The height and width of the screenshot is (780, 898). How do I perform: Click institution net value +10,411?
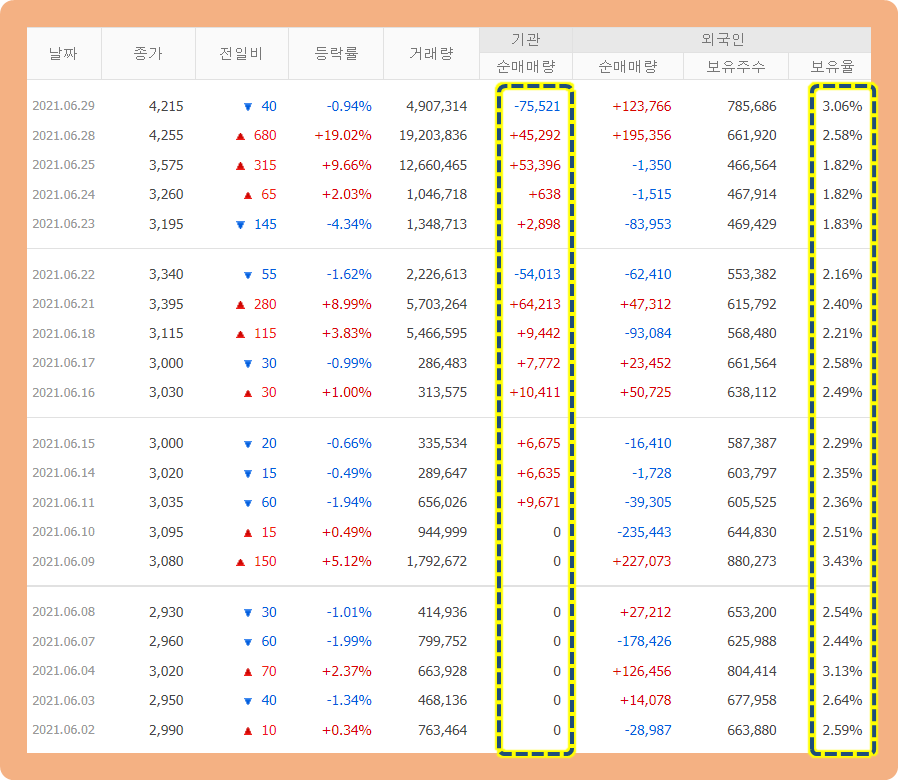(535, 392)
